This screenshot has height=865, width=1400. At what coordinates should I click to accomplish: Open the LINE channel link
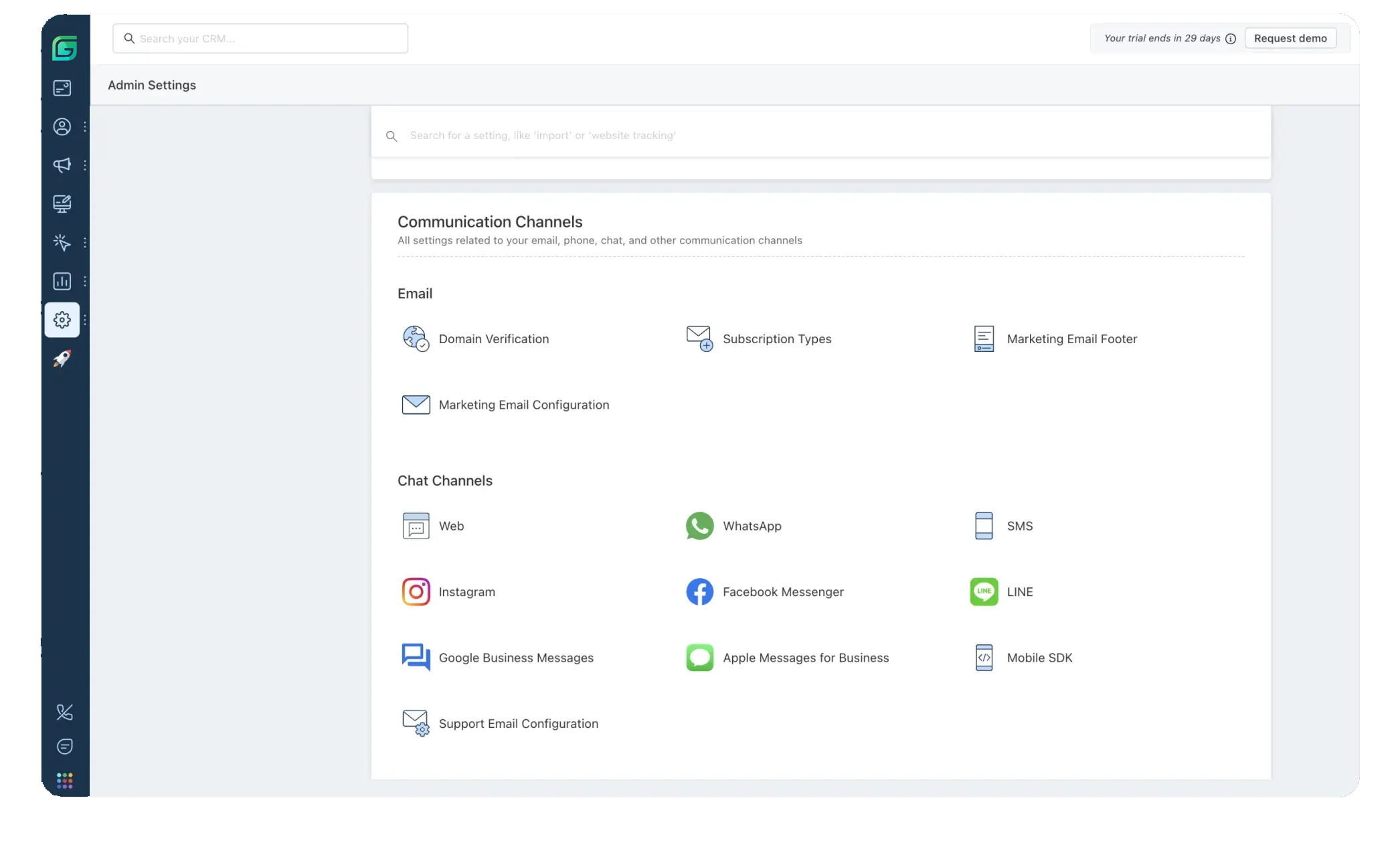pos(1020,592)
